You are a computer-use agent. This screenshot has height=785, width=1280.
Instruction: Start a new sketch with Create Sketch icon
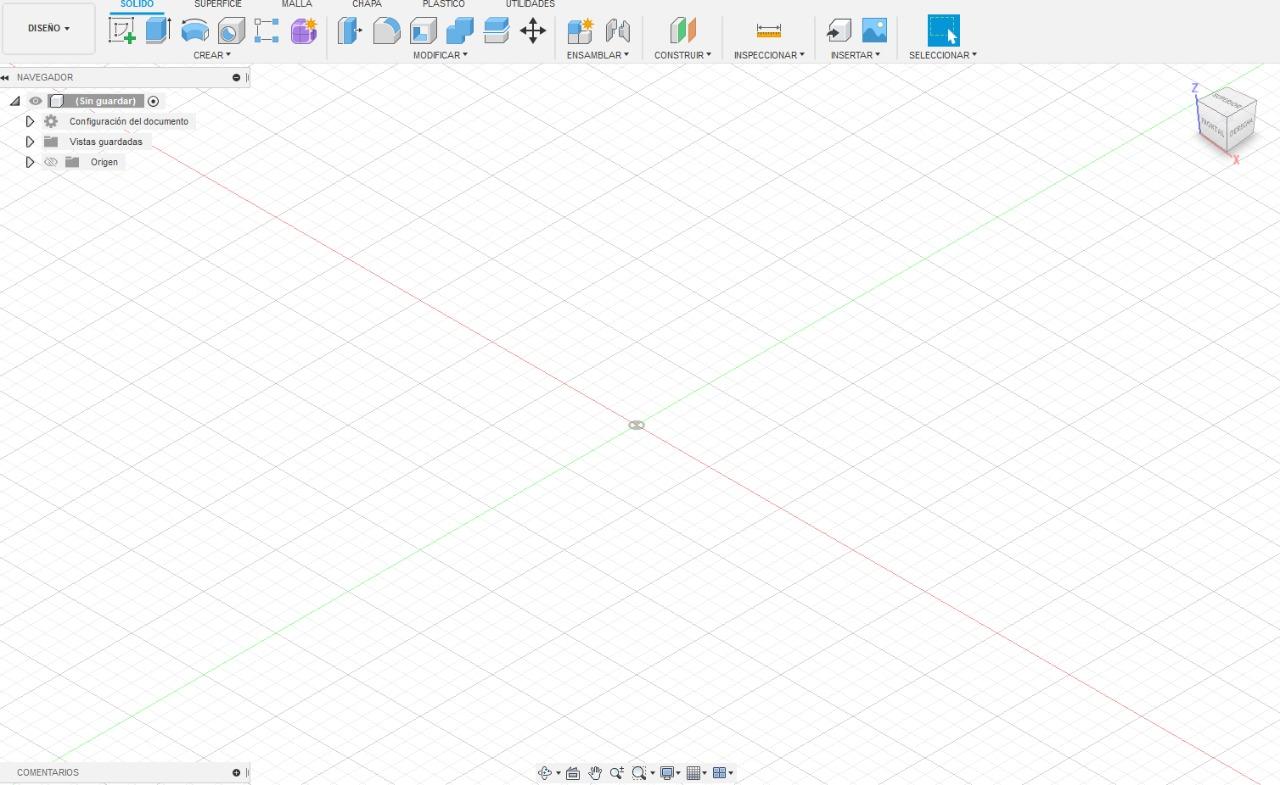click(122, 30)
